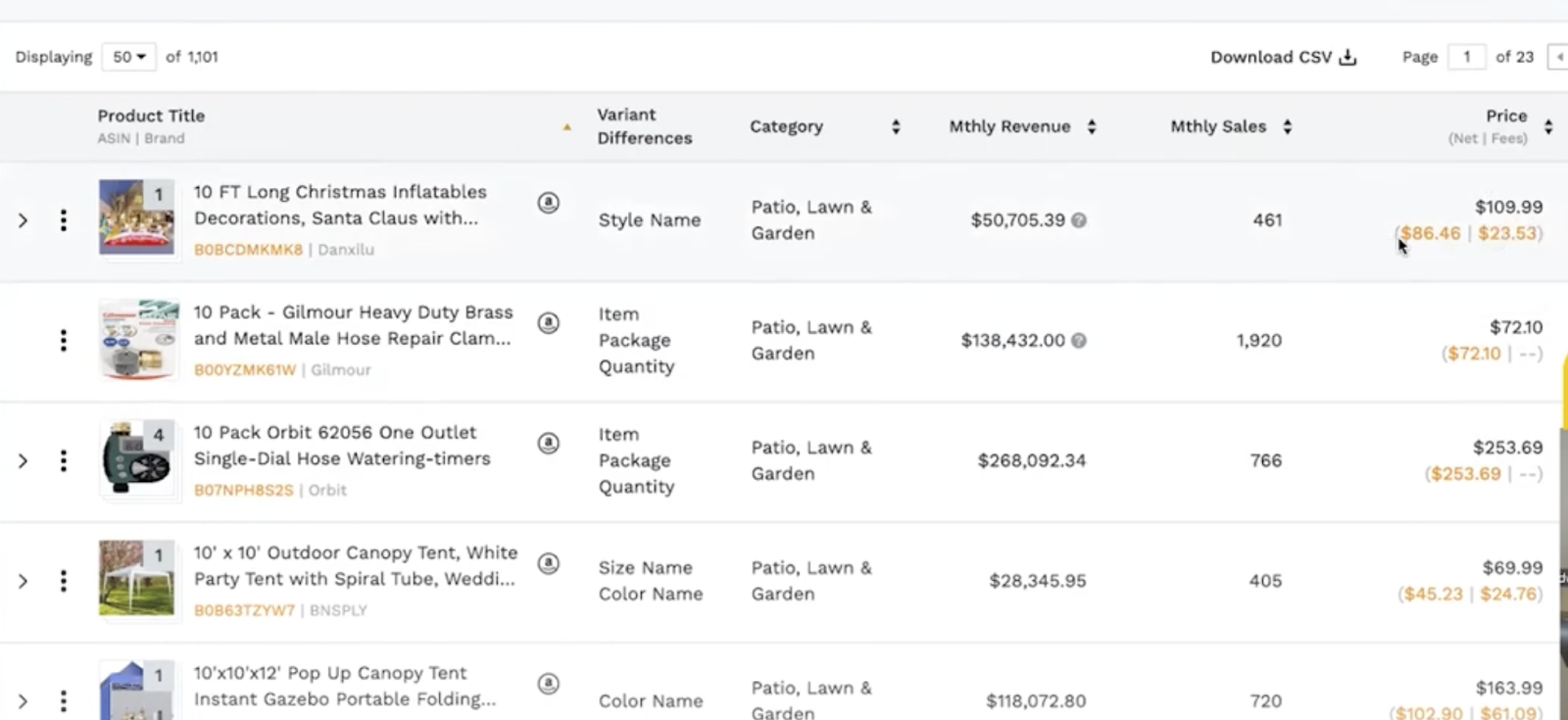Open the White Party Tent product thumbnail
Screen dimensions: 1568x720
coord(137,578)
